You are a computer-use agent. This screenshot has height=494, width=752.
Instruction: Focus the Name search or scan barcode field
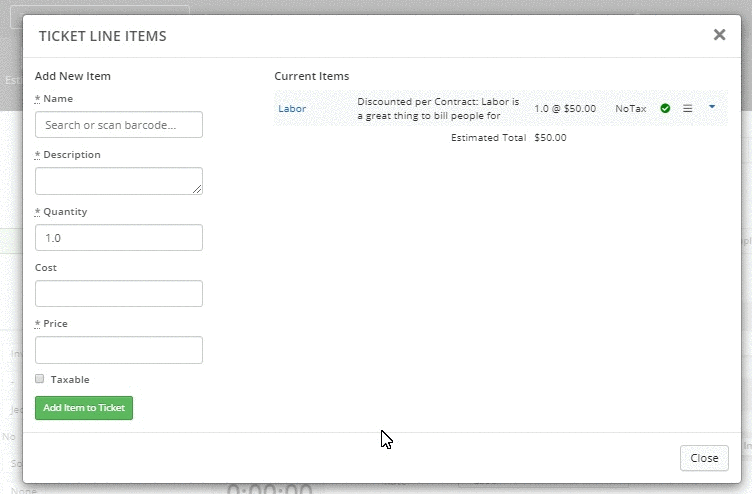click(x=119, y=125)
